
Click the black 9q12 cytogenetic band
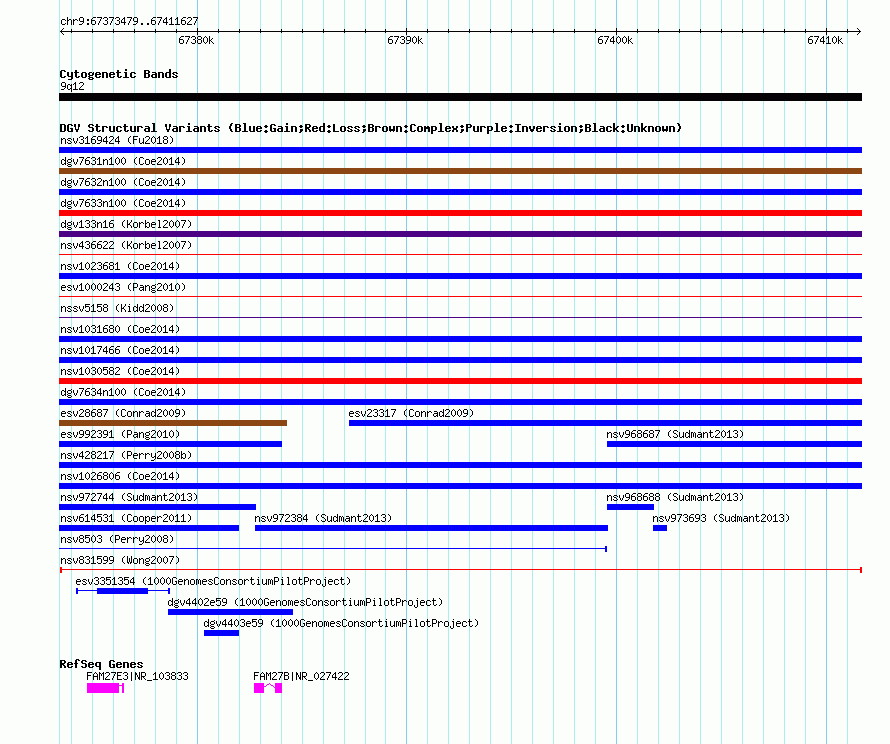pyautogui.click(x=460, y=97)
